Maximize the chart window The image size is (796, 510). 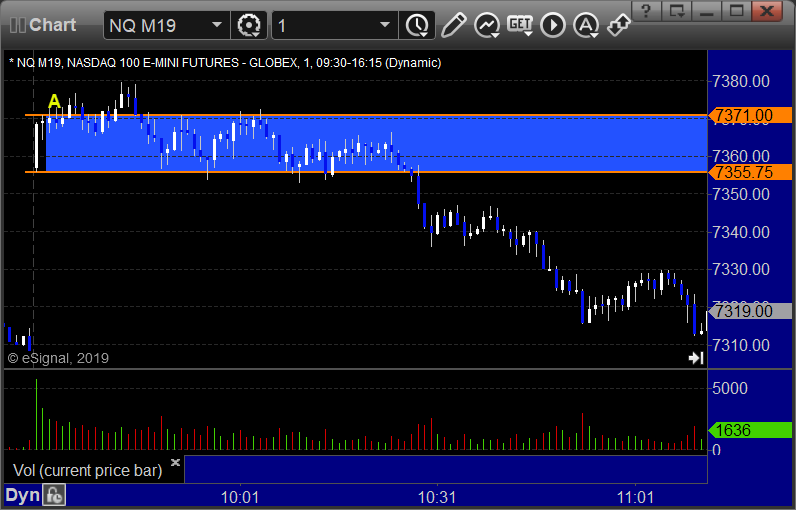coord(737,11)
